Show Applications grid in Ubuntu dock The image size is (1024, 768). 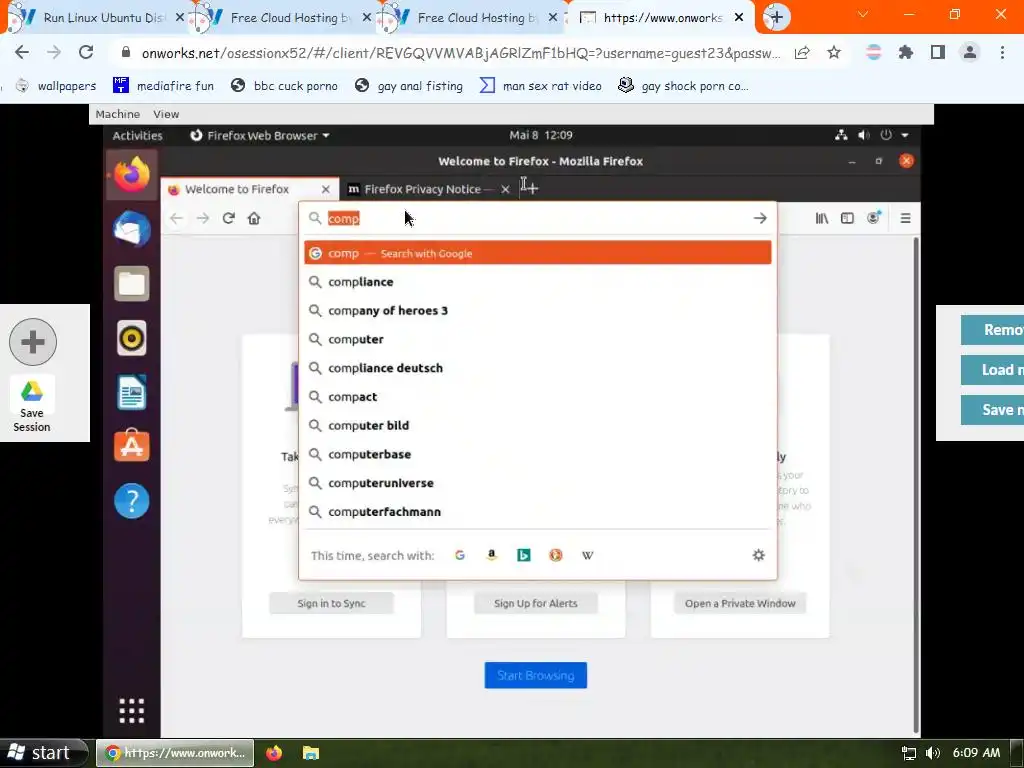click(x=131, y=711)
